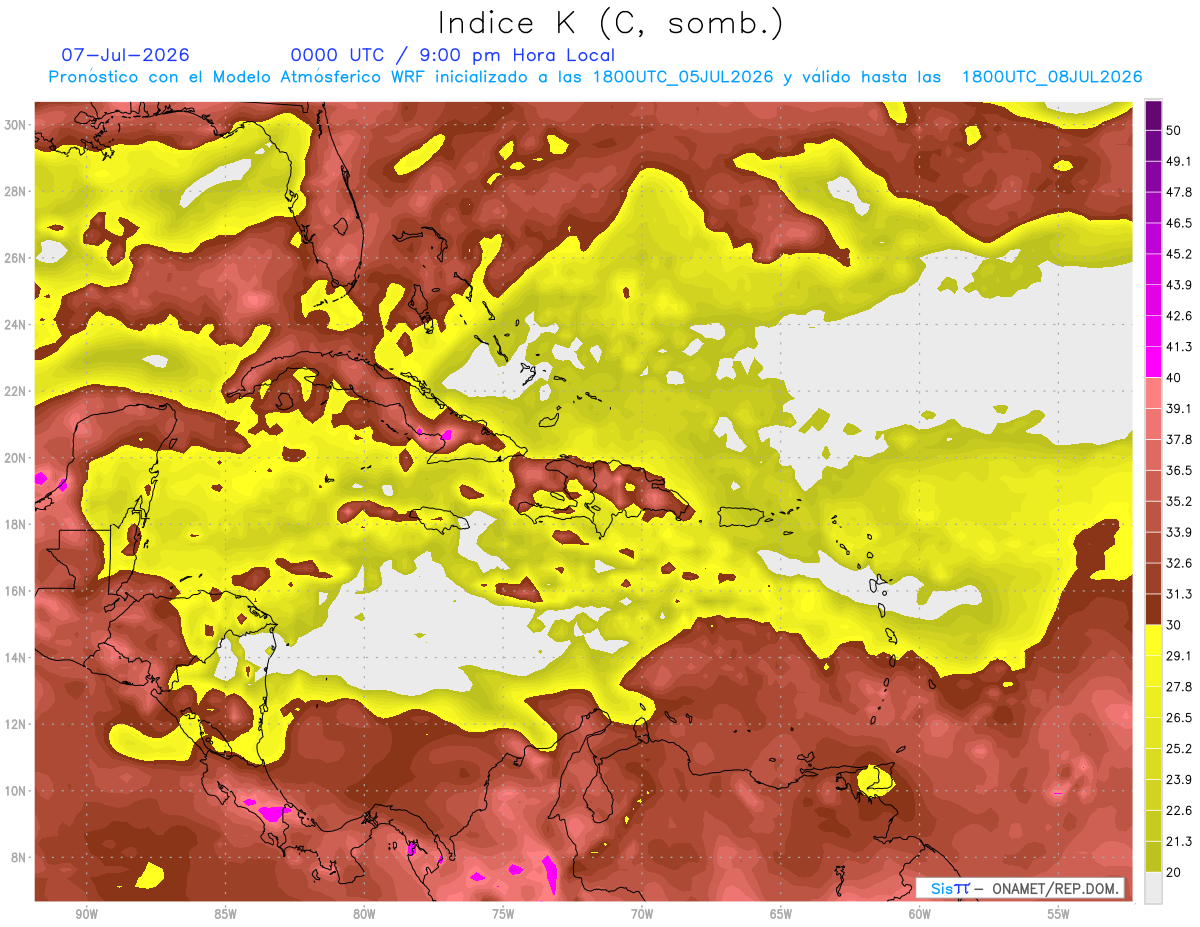Click the color scale value "25.2"
The height and width of the screenshot is (927, 1200).
[x=1179, y=749]
